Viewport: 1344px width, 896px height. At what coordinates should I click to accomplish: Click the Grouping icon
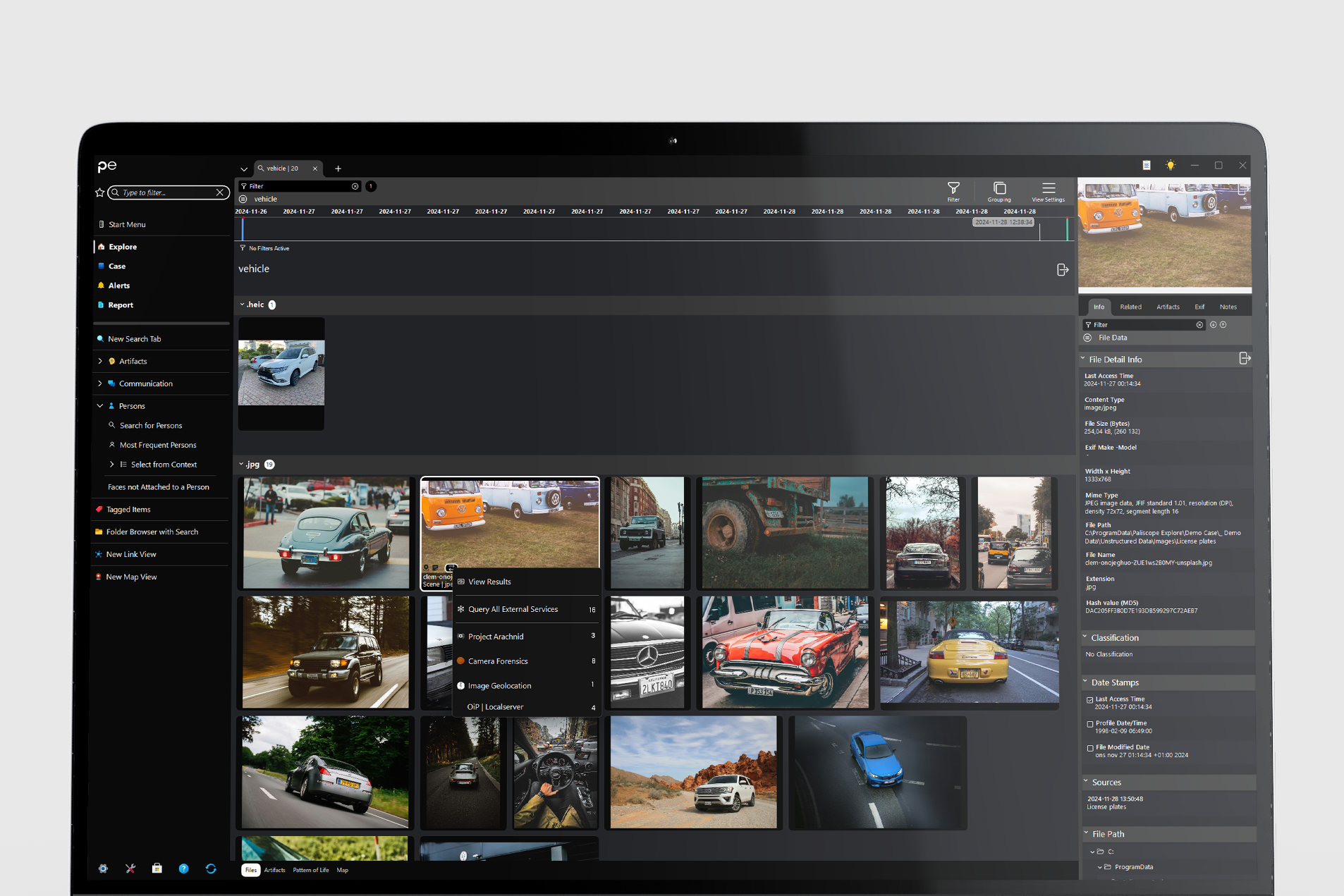pyautogui.click(x=998, y=190)
